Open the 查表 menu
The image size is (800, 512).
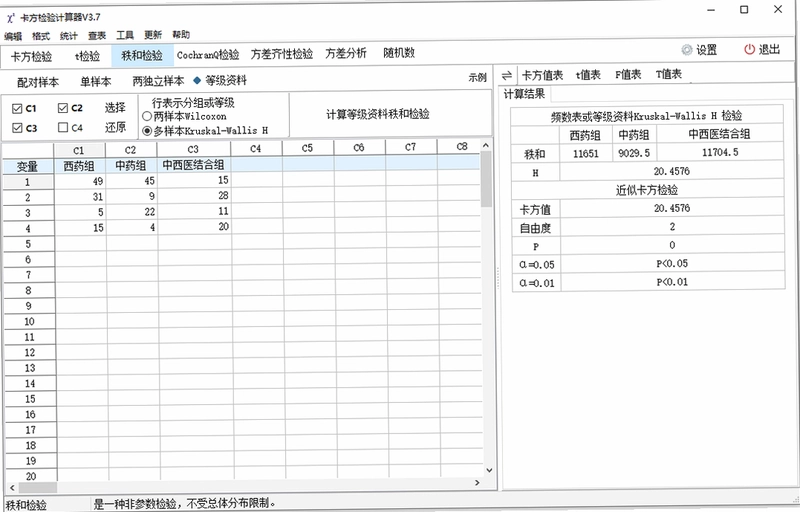pyautogui.click(x=96, y=35)
